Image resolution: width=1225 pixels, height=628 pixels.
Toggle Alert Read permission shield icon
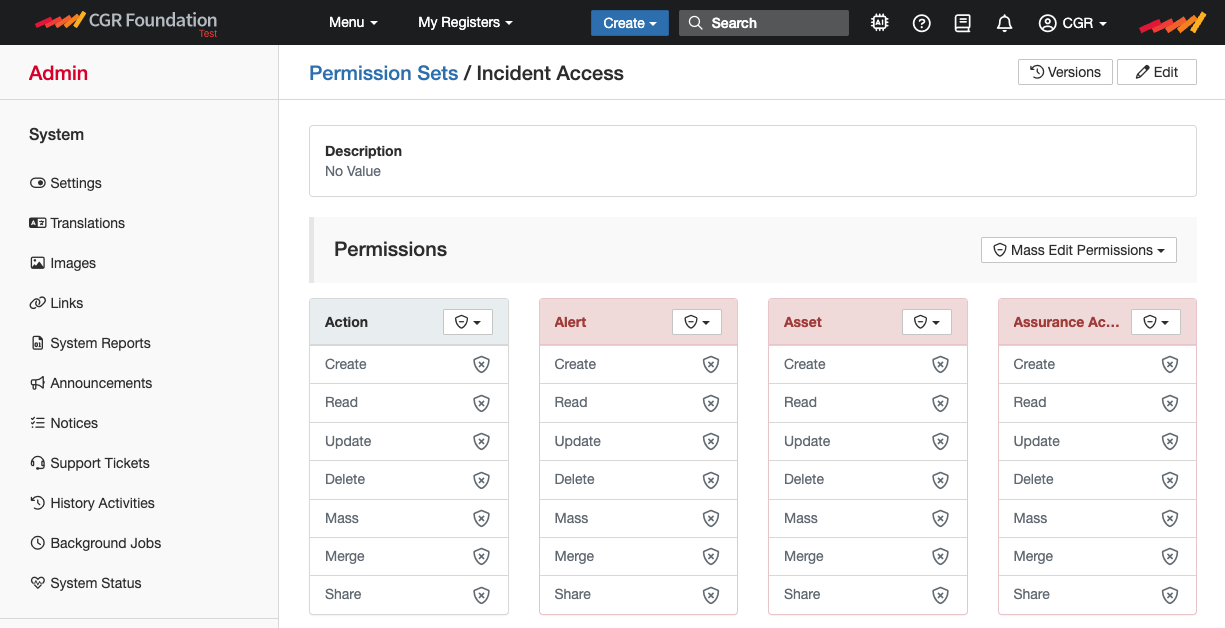[711, 403]
